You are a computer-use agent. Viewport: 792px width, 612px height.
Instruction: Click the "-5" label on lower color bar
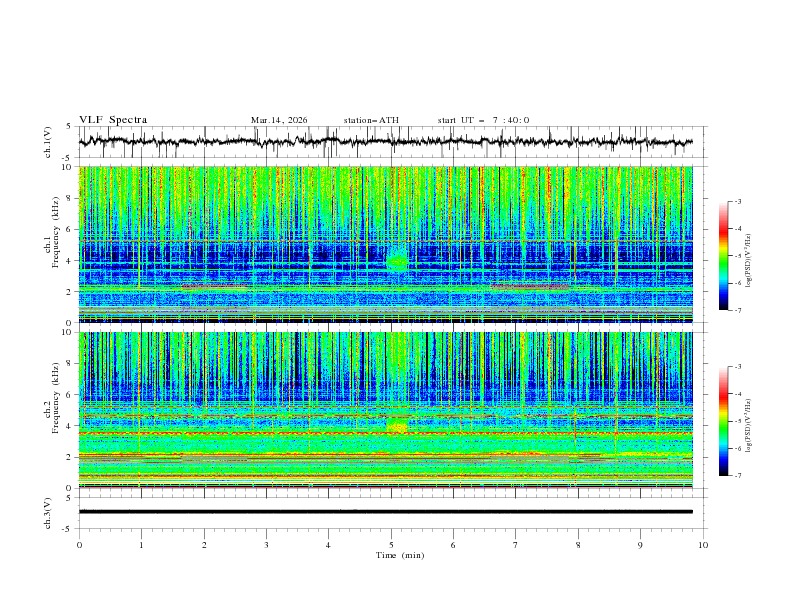click(737, 421)
